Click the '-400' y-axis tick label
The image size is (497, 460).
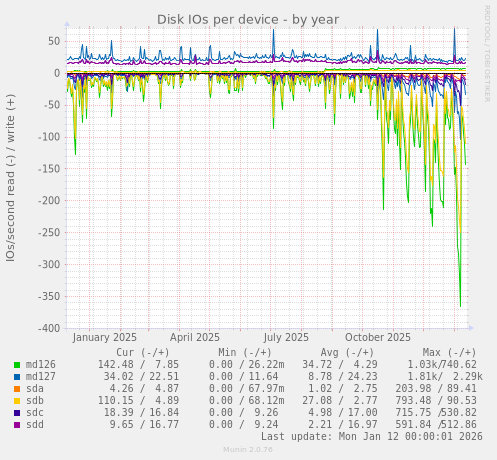click(49, 328)
